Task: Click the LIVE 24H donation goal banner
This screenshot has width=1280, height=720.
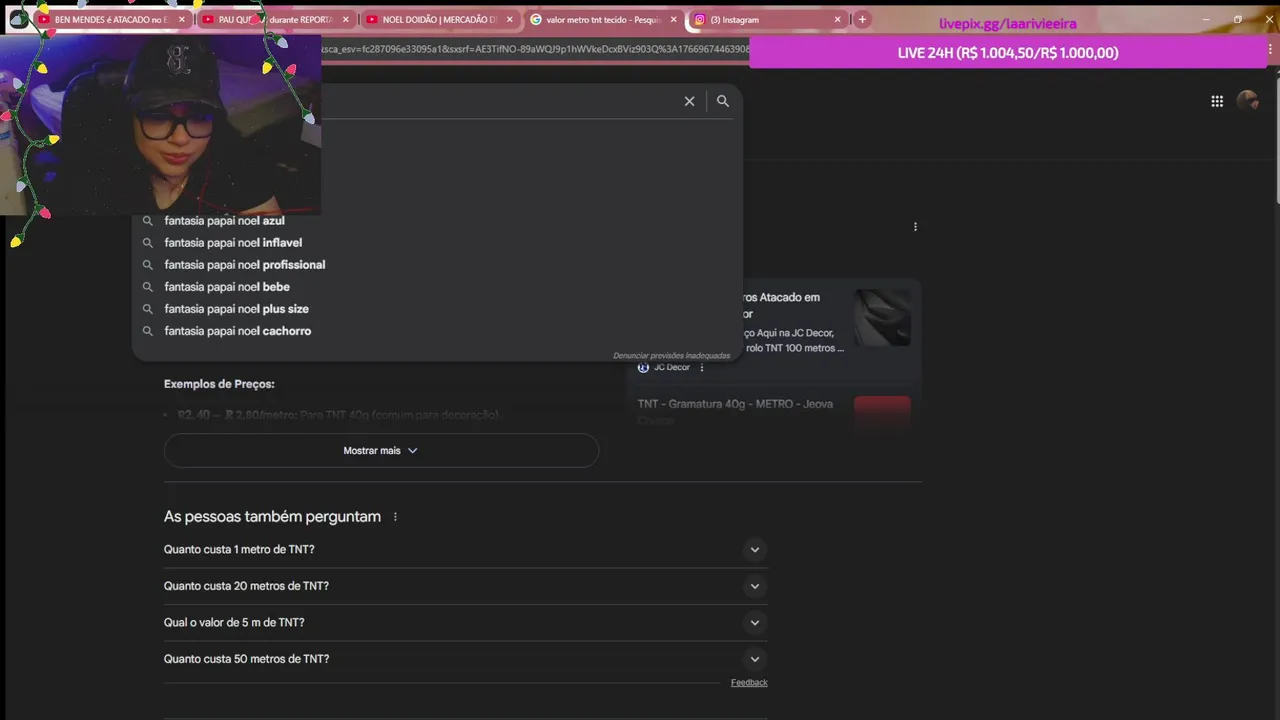Action: tap(1008, 53)
